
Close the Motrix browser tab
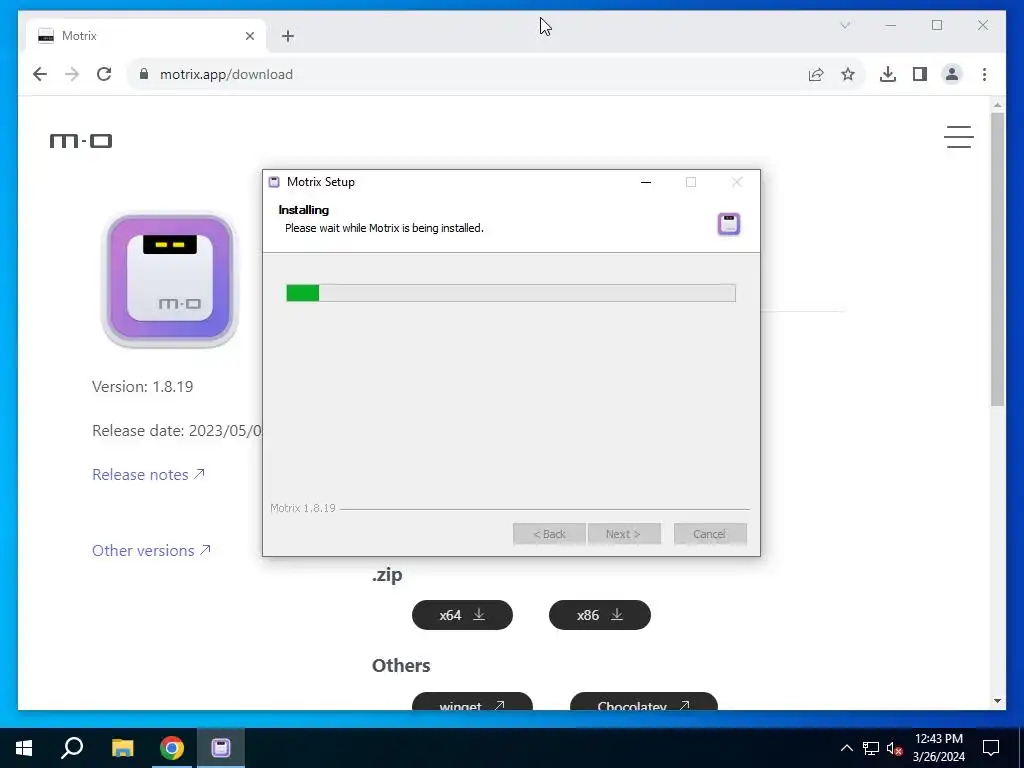pos(249,36)
